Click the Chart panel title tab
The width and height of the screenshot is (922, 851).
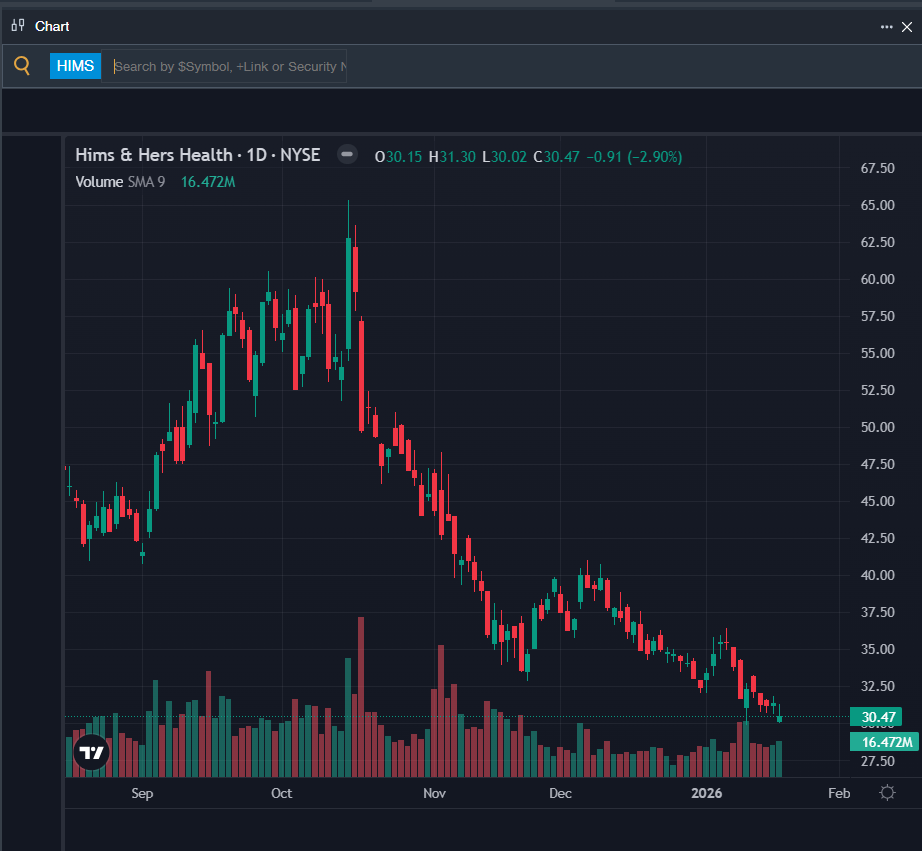(52, 26)
